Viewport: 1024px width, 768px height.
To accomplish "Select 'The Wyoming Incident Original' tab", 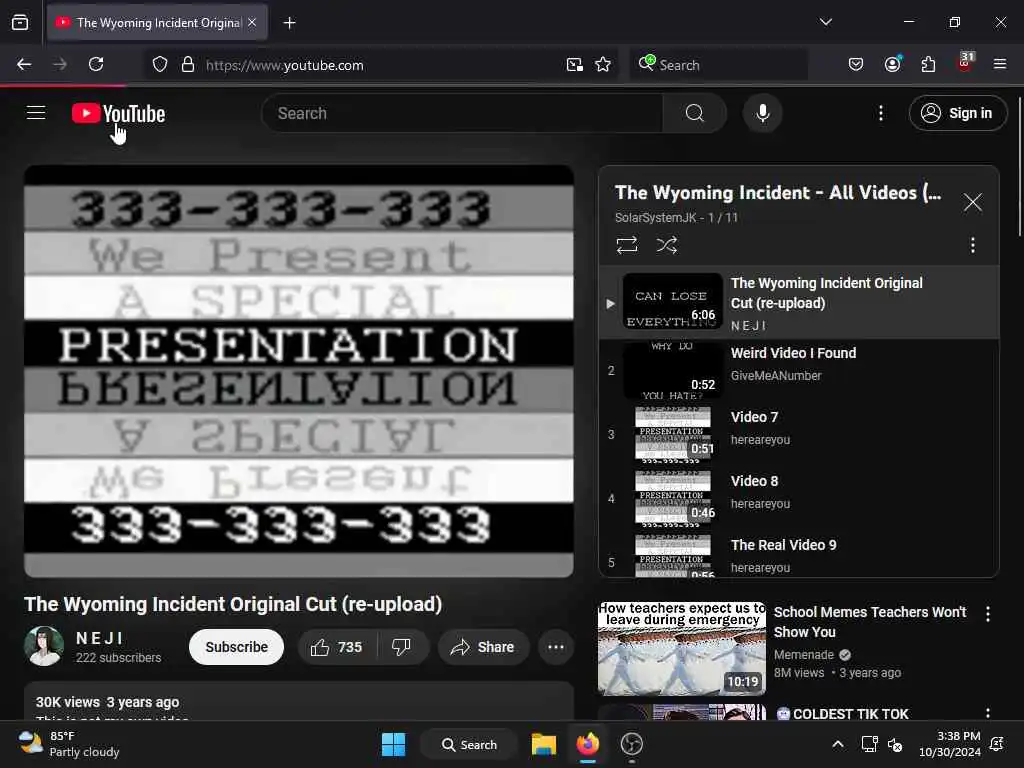I will point(157,23).
